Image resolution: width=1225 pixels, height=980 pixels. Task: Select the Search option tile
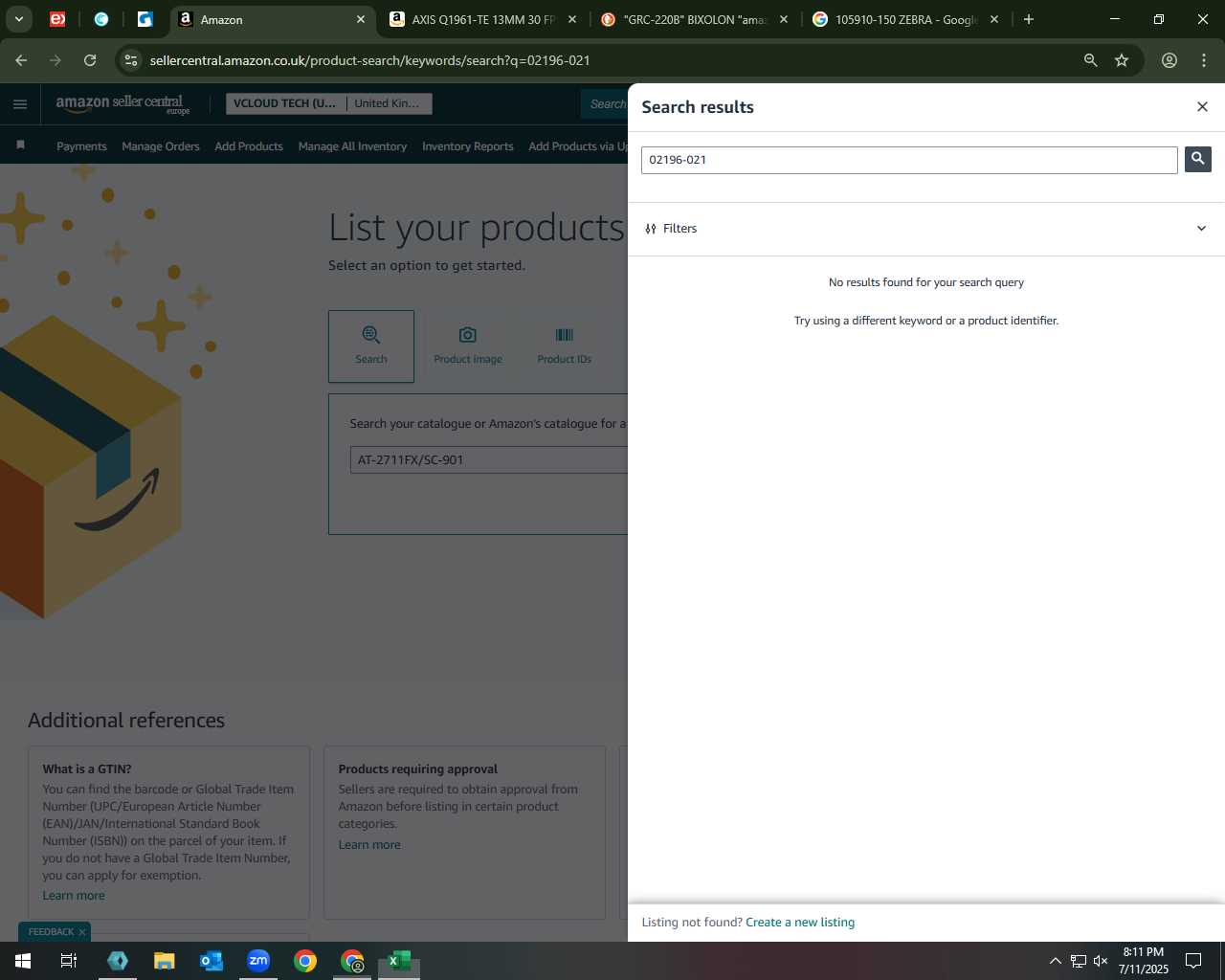tap(371, 345)
